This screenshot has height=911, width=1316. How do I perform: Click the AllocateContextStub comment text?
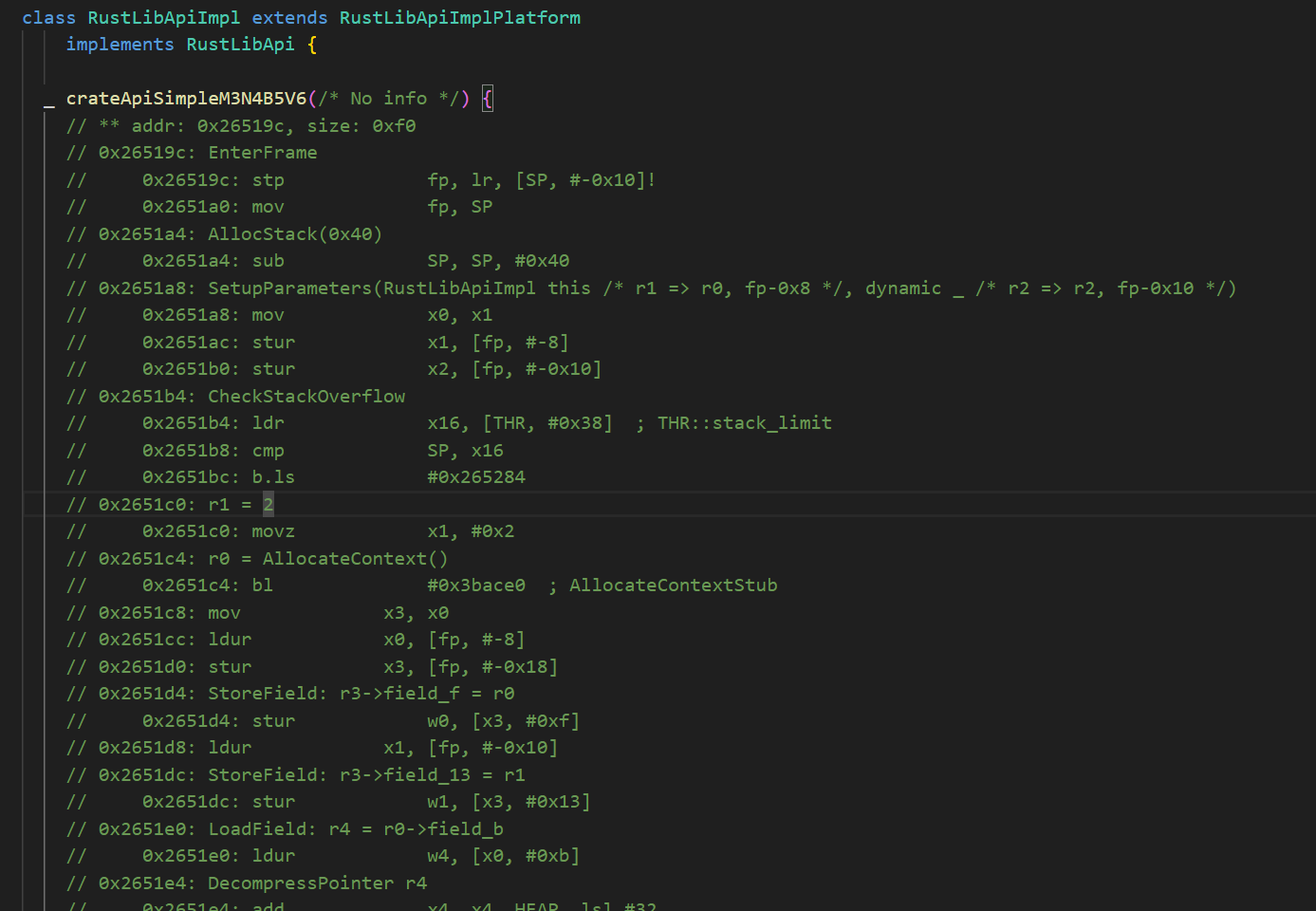point(673,586)
